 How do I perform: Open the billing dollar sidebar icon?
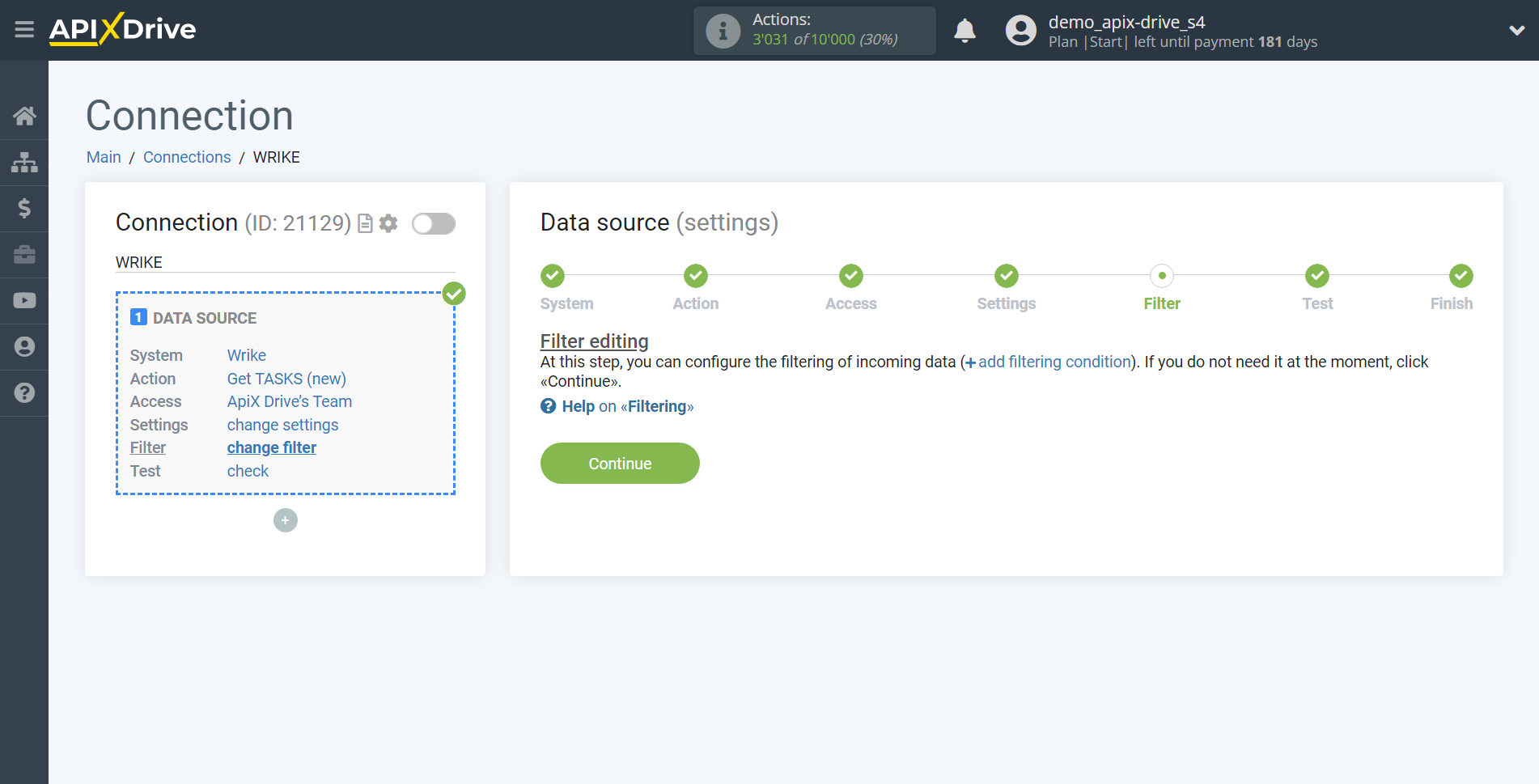point(24,208)
